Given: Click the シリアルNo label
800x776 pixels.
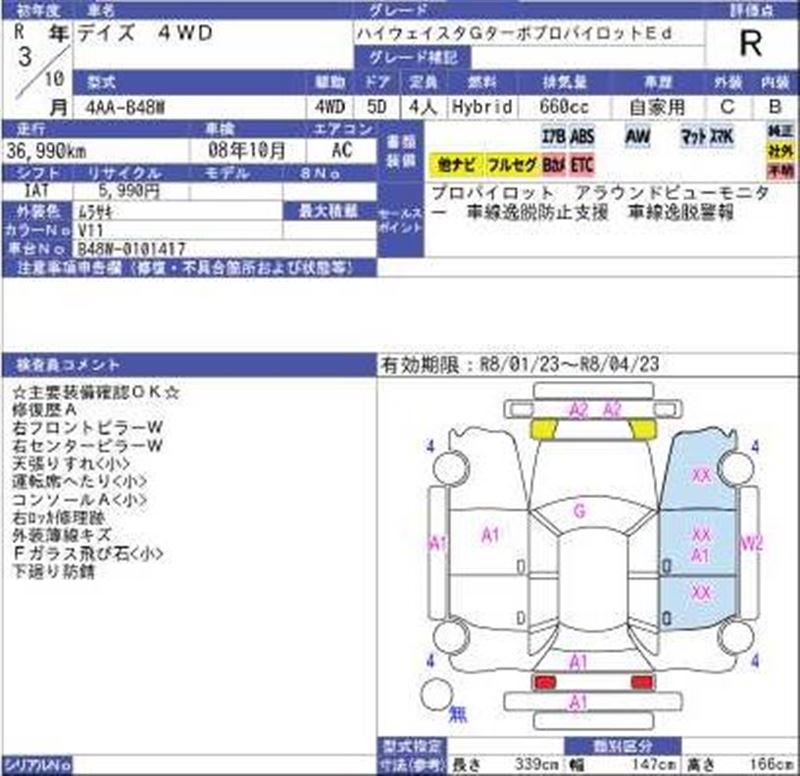Looking at the screenshot, I should pyautogui.click(x=37, y=765).
